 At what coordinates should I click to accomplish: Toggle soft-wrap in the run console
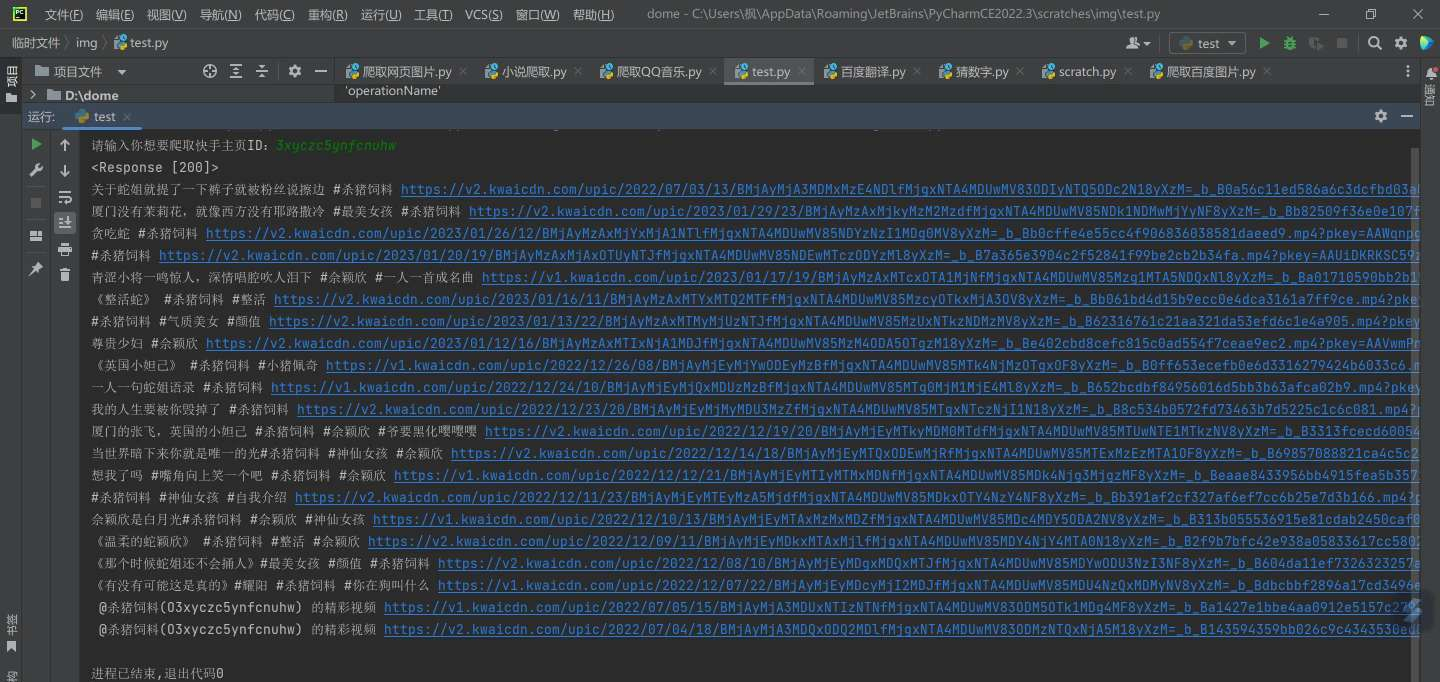point(64,197)
